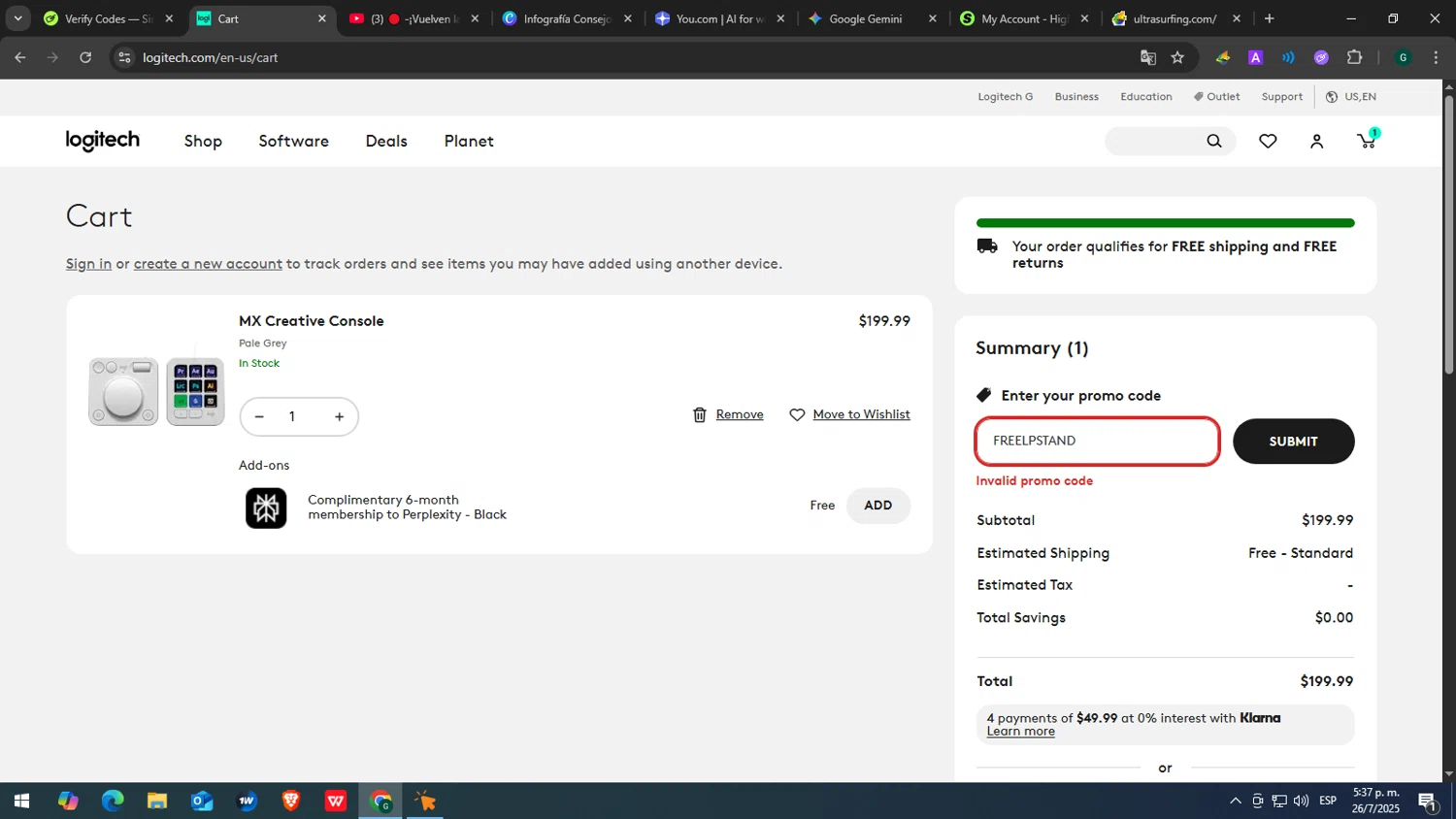Open the Business link
1456x819 pixels.
[1076, 96]
